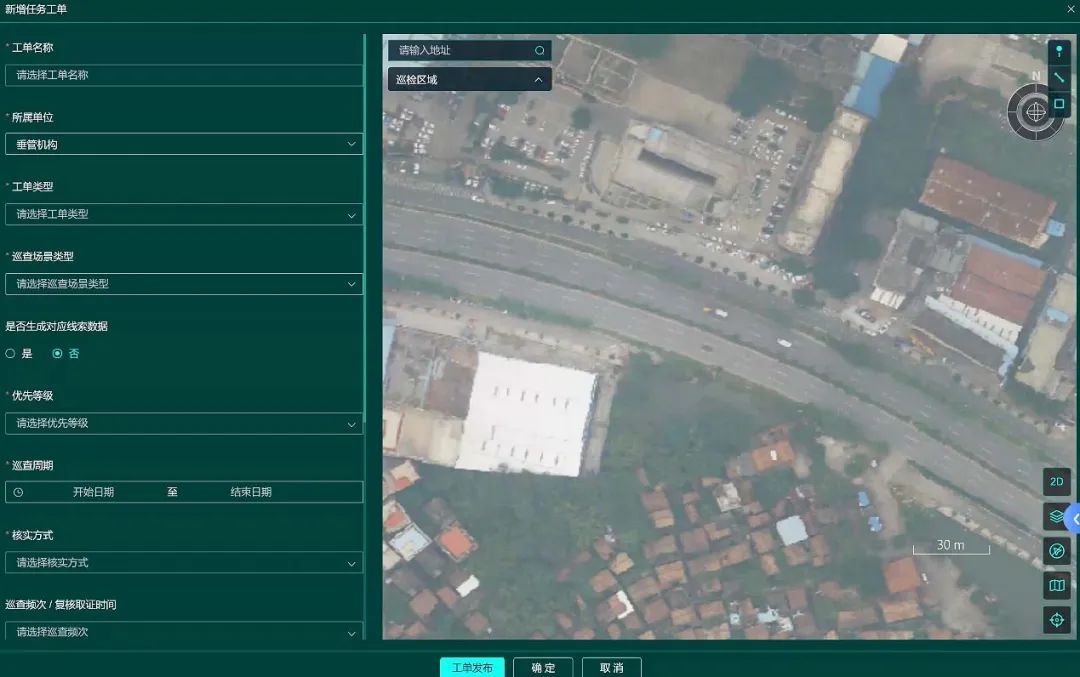Switch map view with 2D button
This screenshot has height=677, width=1080.
coord(1057,482)
